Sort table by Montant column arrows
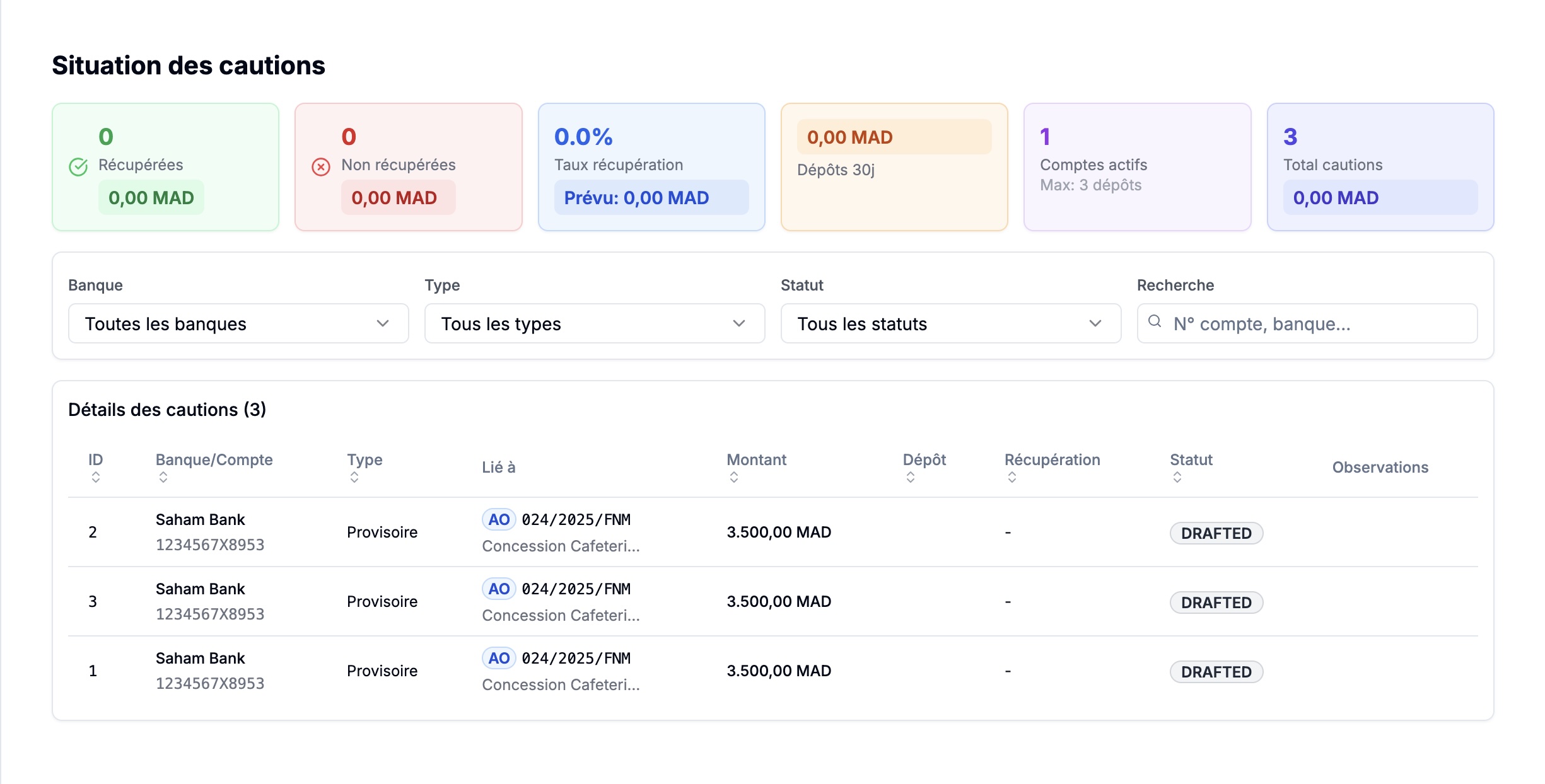This screenshot has height=784, width=1545. (x=734, y=477)
